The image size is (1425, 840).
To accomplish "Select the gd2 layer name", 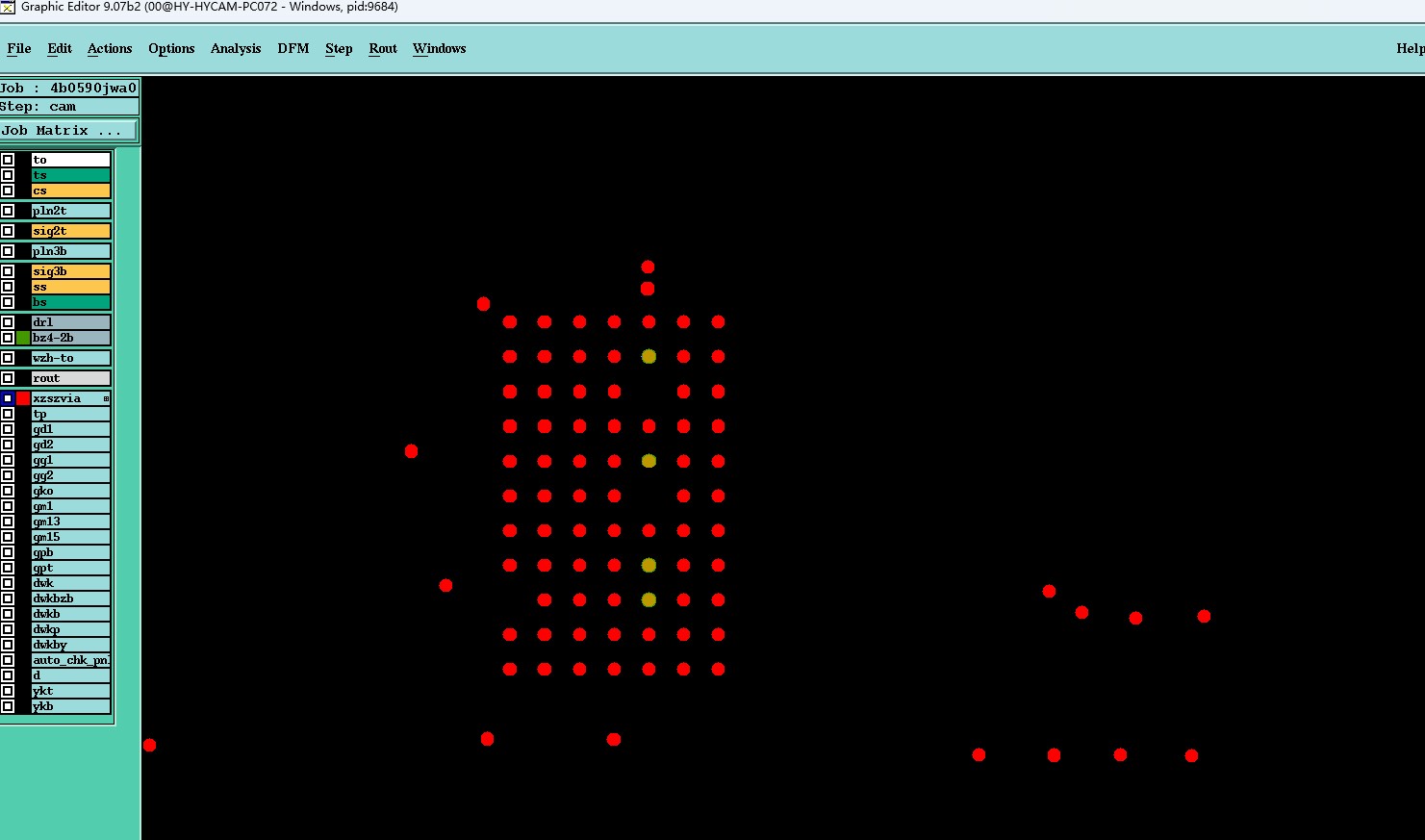I will [71, 445].
